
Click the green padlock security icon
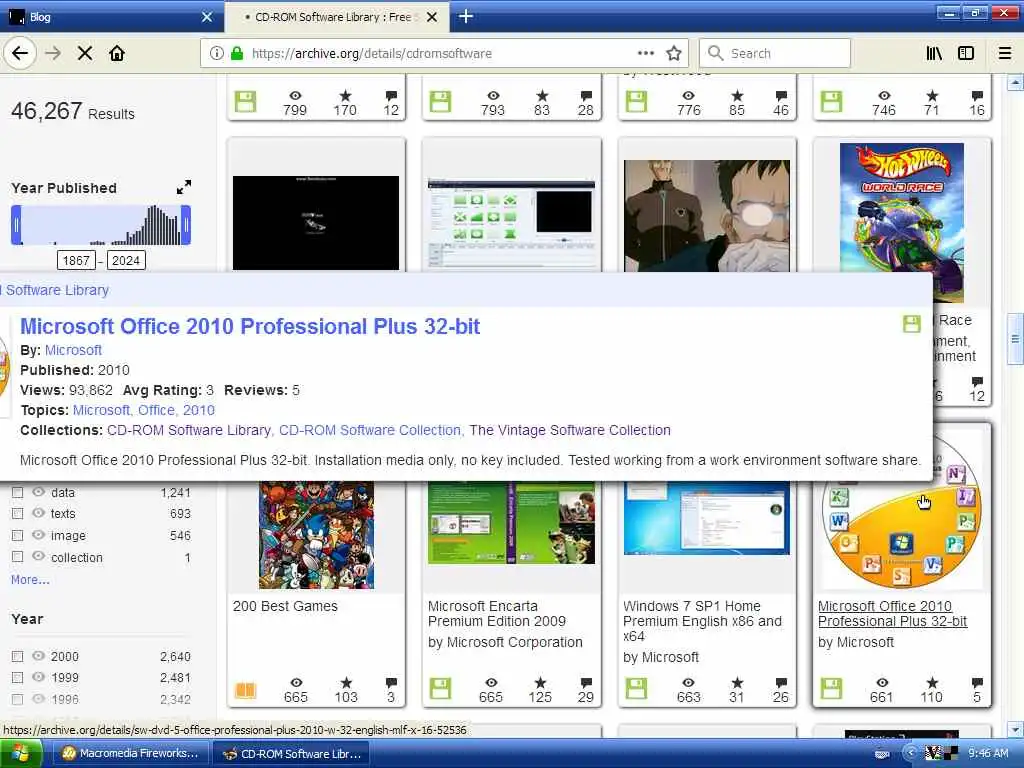pyautogui.click(x=237, y=54)
